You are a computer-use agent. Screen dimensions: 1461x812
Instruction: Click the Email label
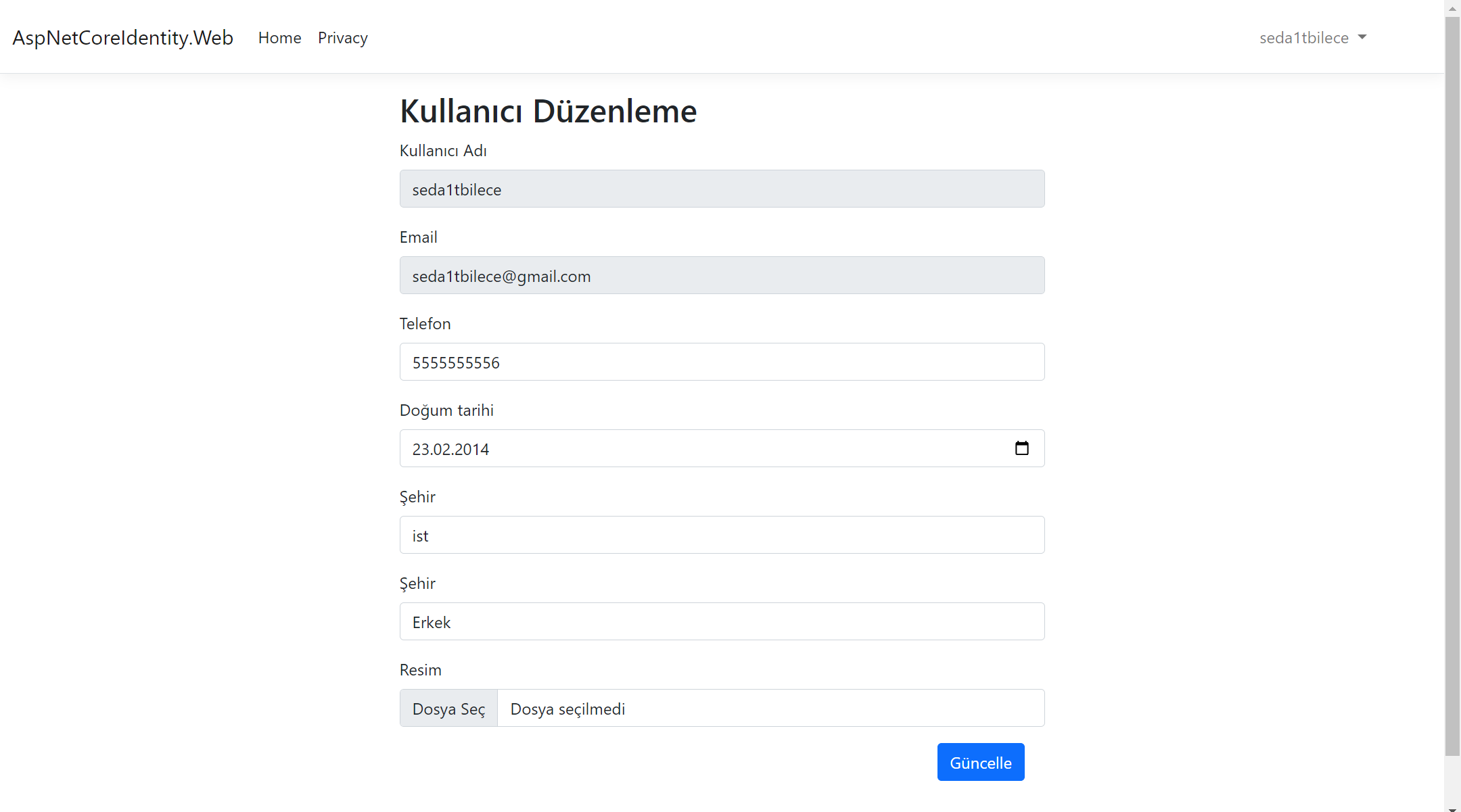(x=418, y=237)
